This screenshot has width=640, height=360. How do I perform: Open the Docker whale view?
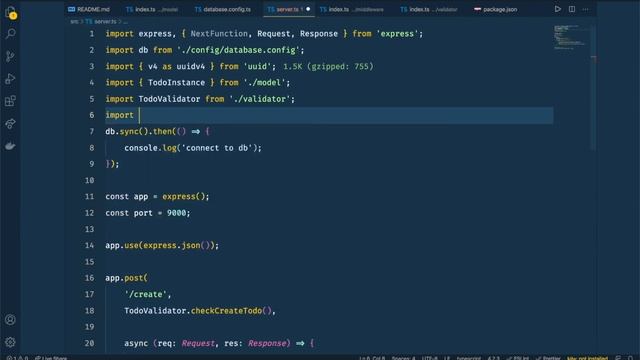(10, 146)
